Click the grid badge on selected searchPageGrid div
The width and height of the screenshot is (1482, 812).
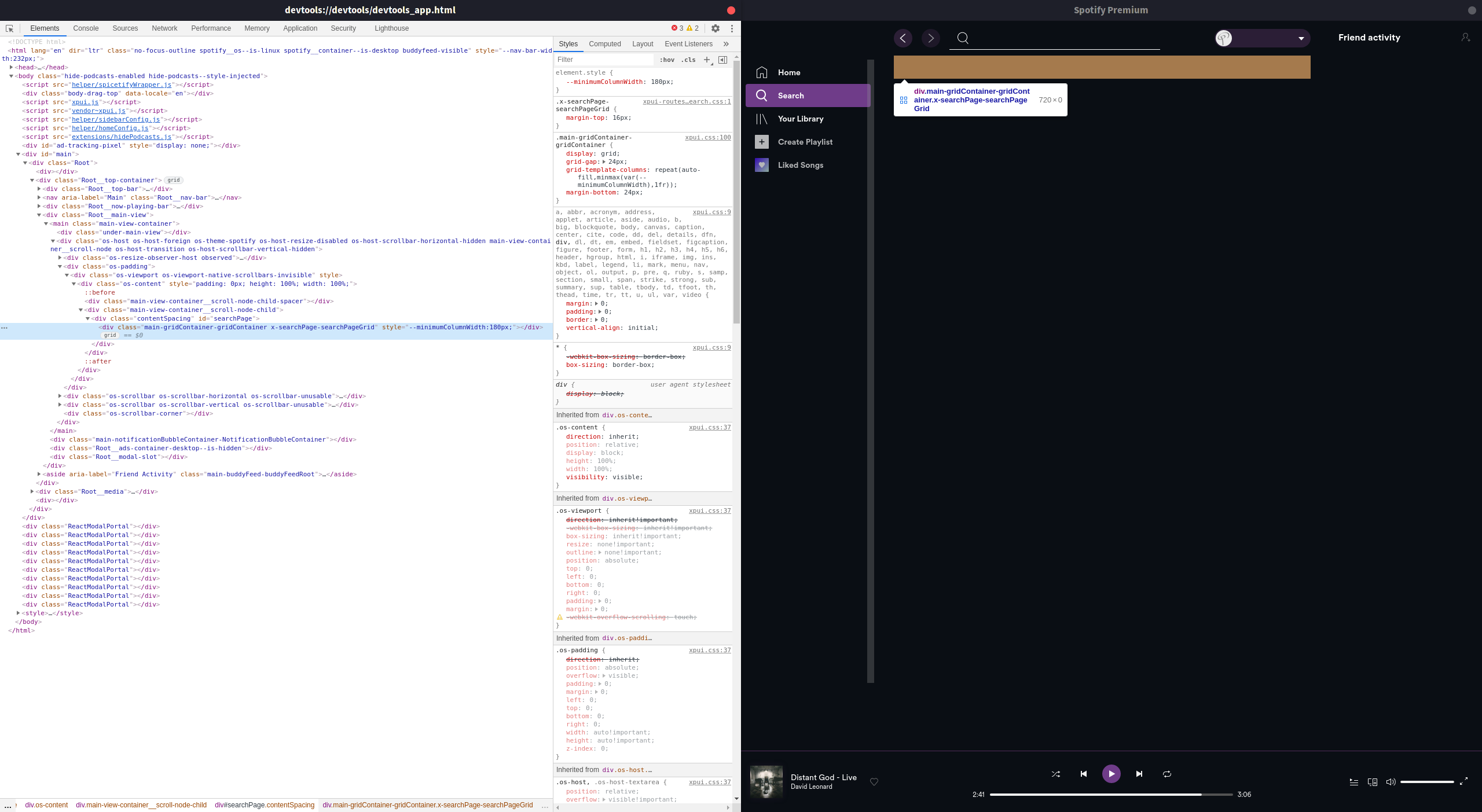[110, 335]
